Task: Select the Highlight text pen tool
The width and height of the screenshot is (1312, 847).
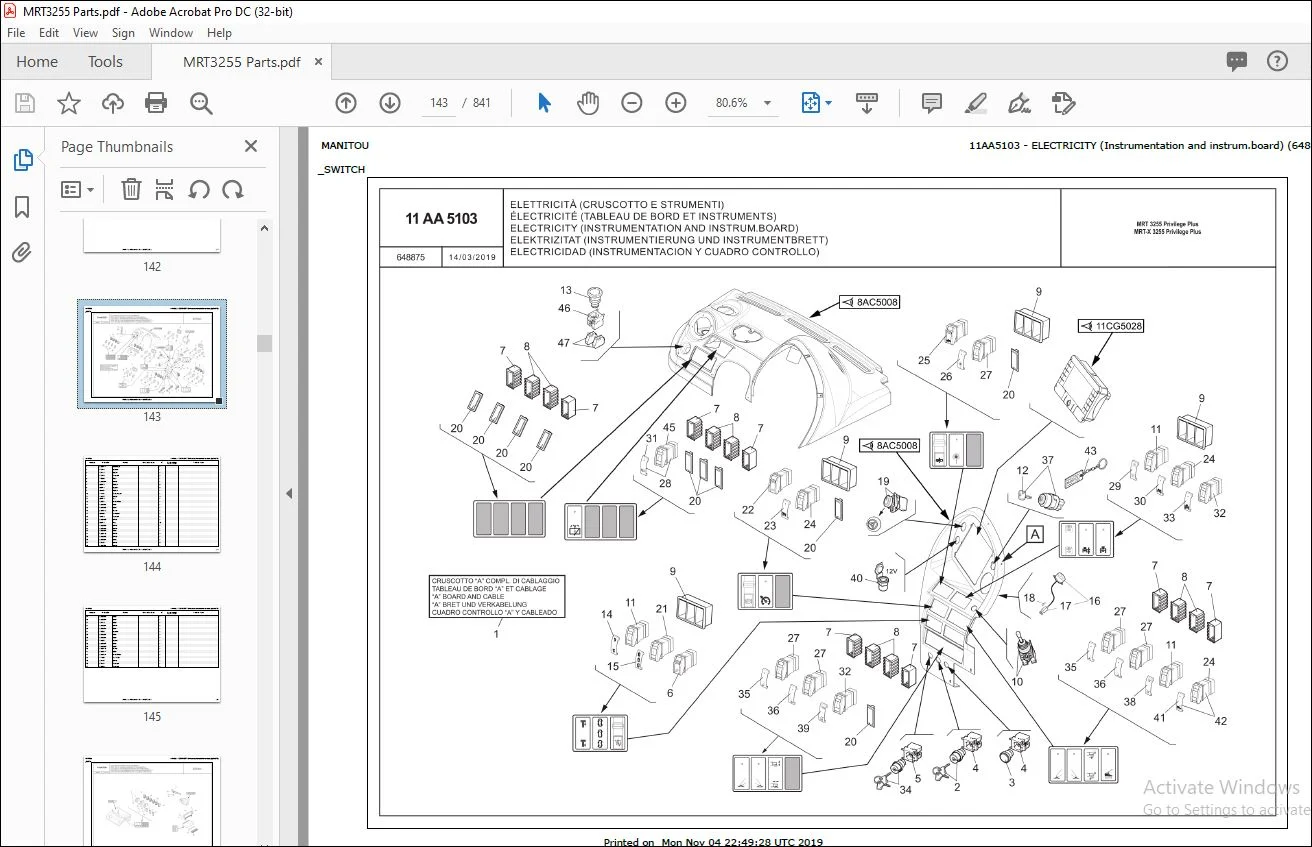Action: pos(975,103)
